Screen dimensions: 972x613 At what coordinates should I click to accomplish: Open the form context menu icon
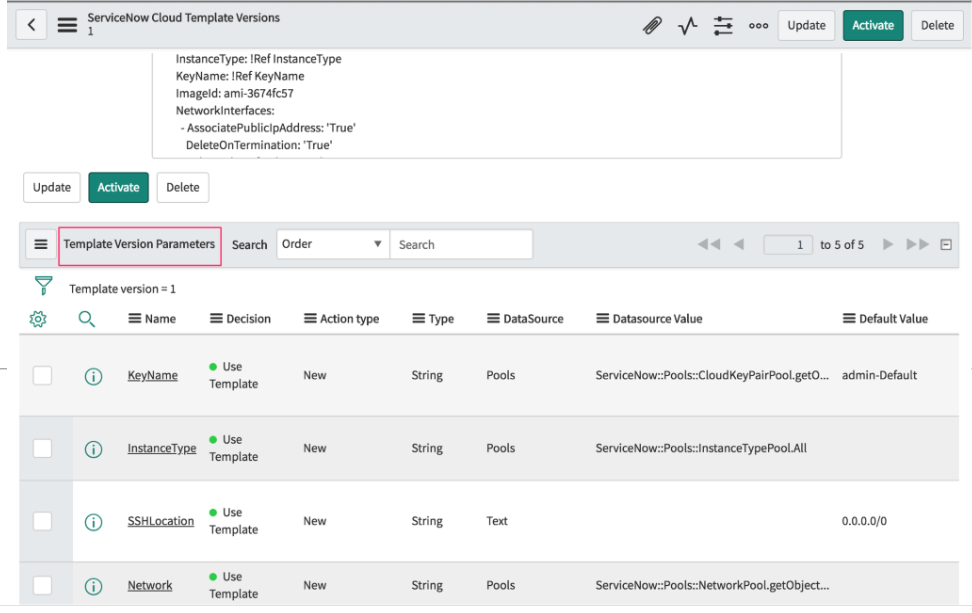pyautogui.click(x=67, y=25)
